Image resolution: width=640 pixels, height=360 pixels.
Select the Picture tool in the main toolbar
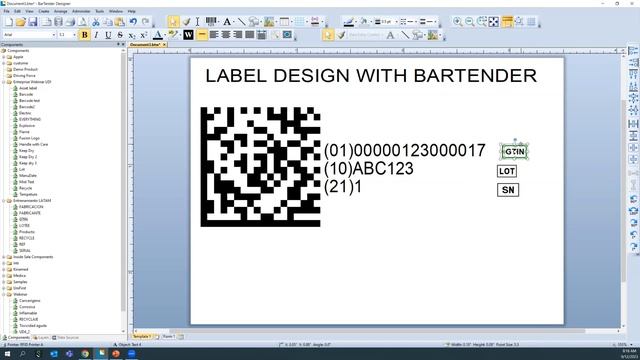pyautogui.click(x=269, y=22)
